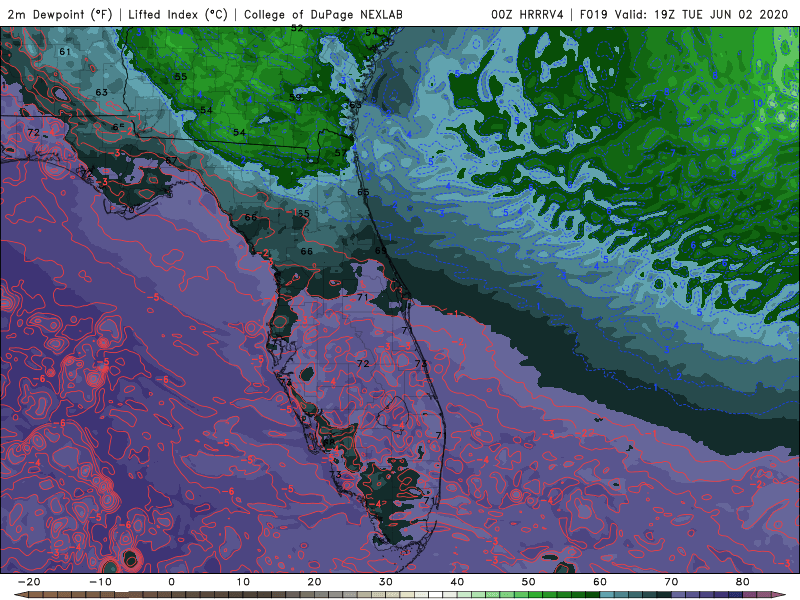Screen dimensions: 800x600
Task: Click the 'F019 Valid: 19Z TUE JUN 02 2020' text
Action: pyautogui.click(x=684, y=15)
